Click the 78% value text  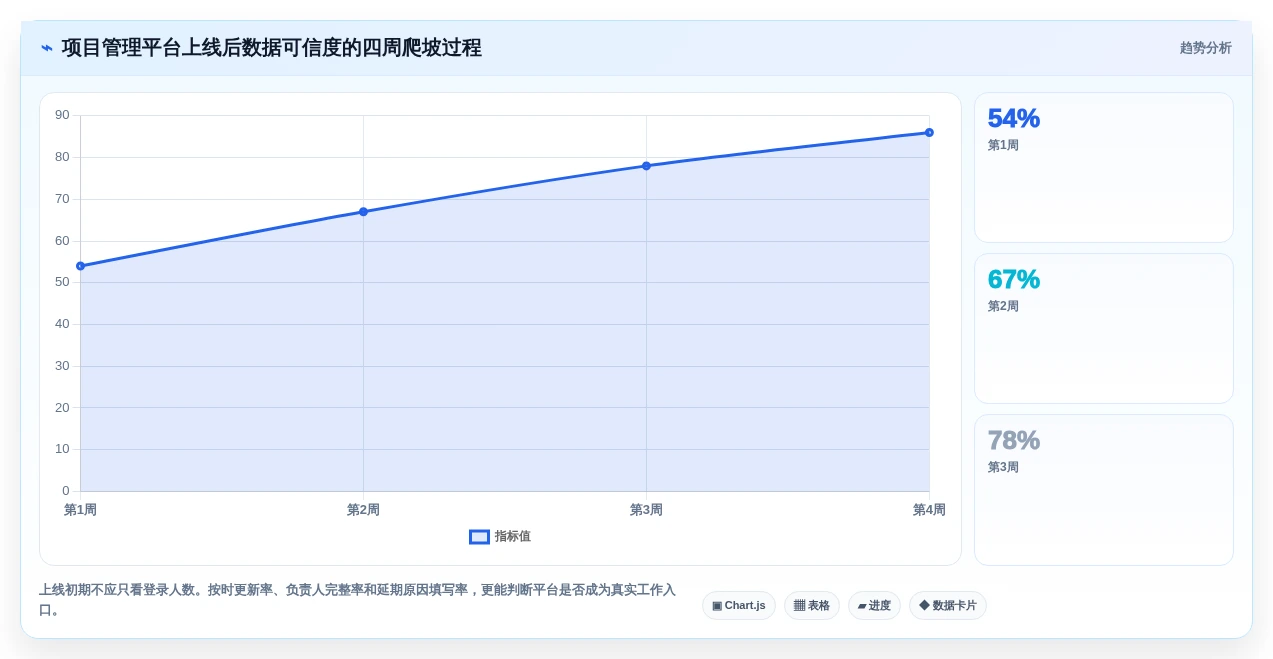coord(1013,440)
